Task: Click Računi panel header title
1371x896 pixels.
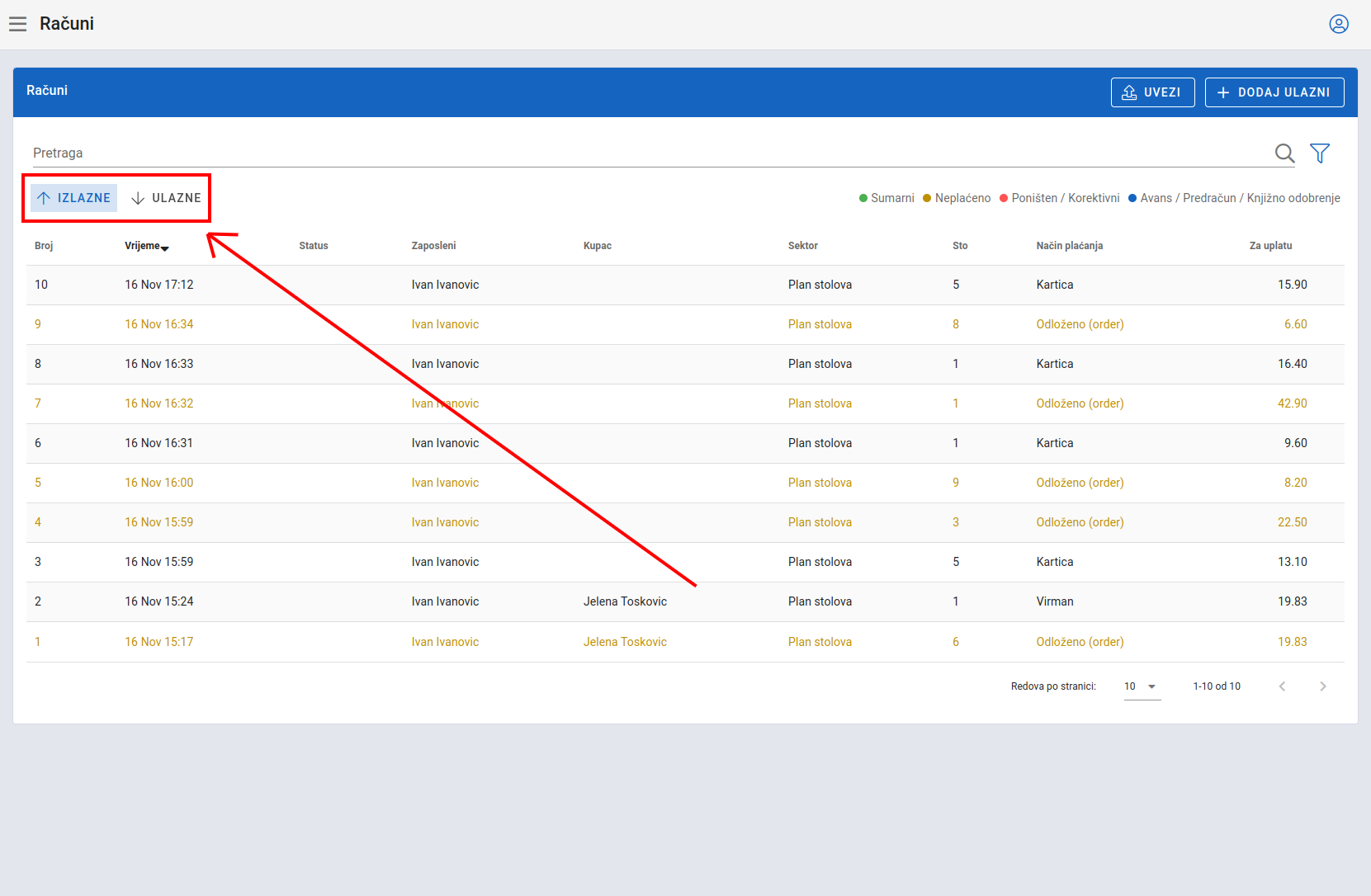Action: [47, 91]
